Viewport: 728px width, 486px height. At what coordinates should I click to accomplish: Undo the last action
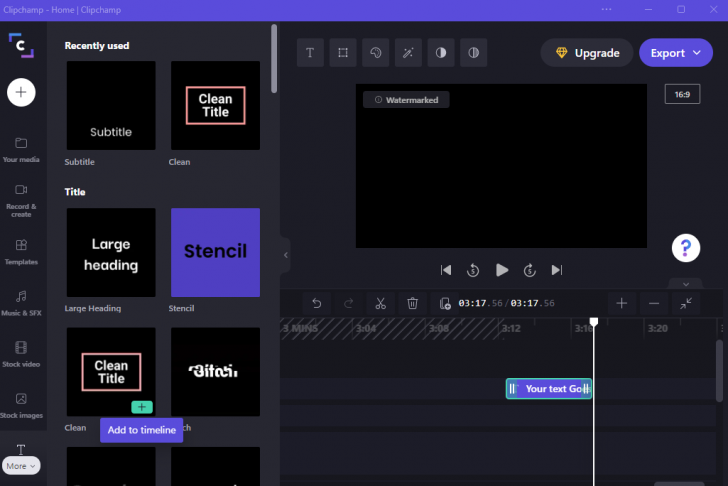(x=317, y=304)
